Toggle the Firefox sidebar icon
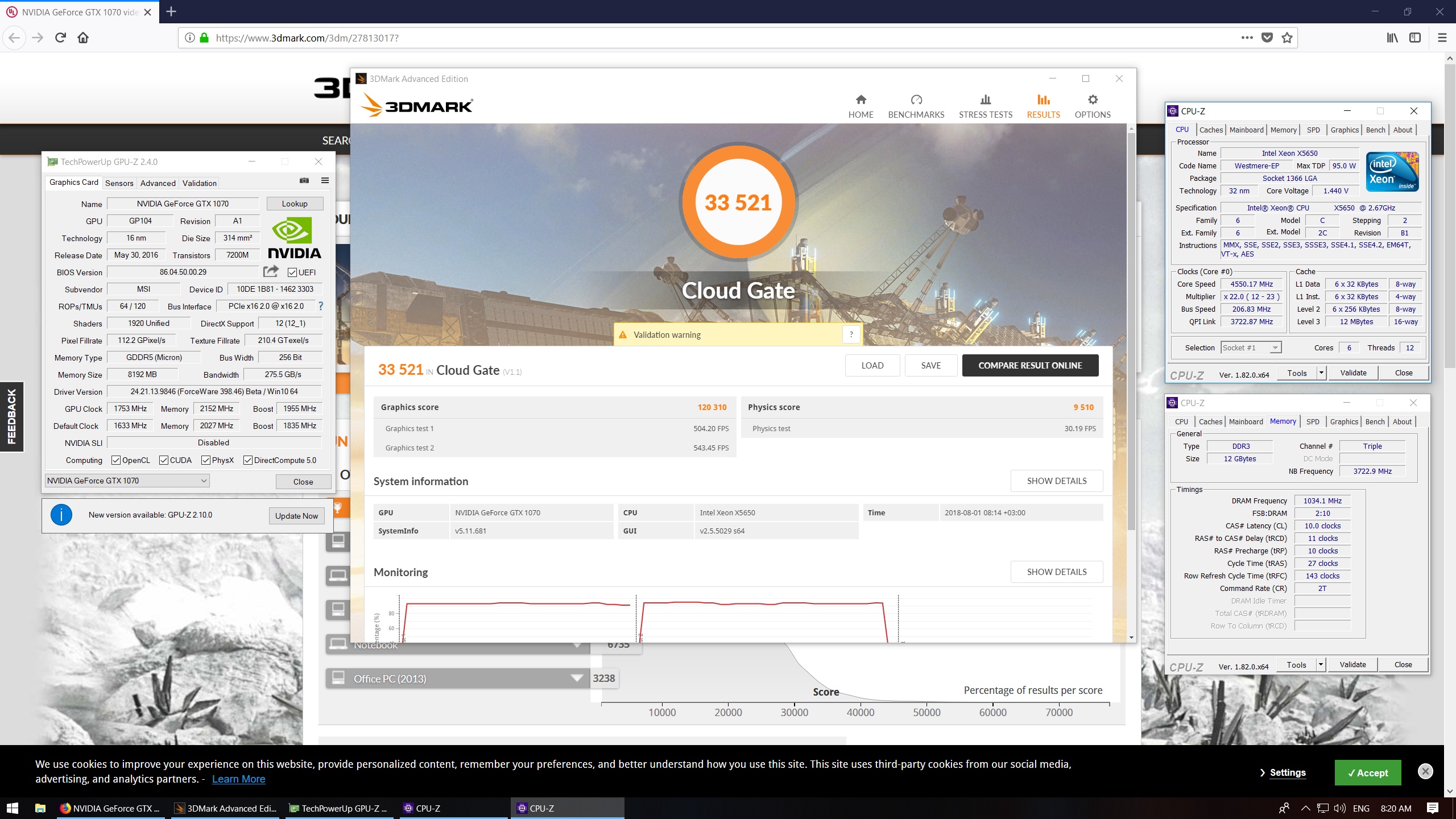Image resolution: width=1456 pixels, height=819 pixels. click(1415, 38)
